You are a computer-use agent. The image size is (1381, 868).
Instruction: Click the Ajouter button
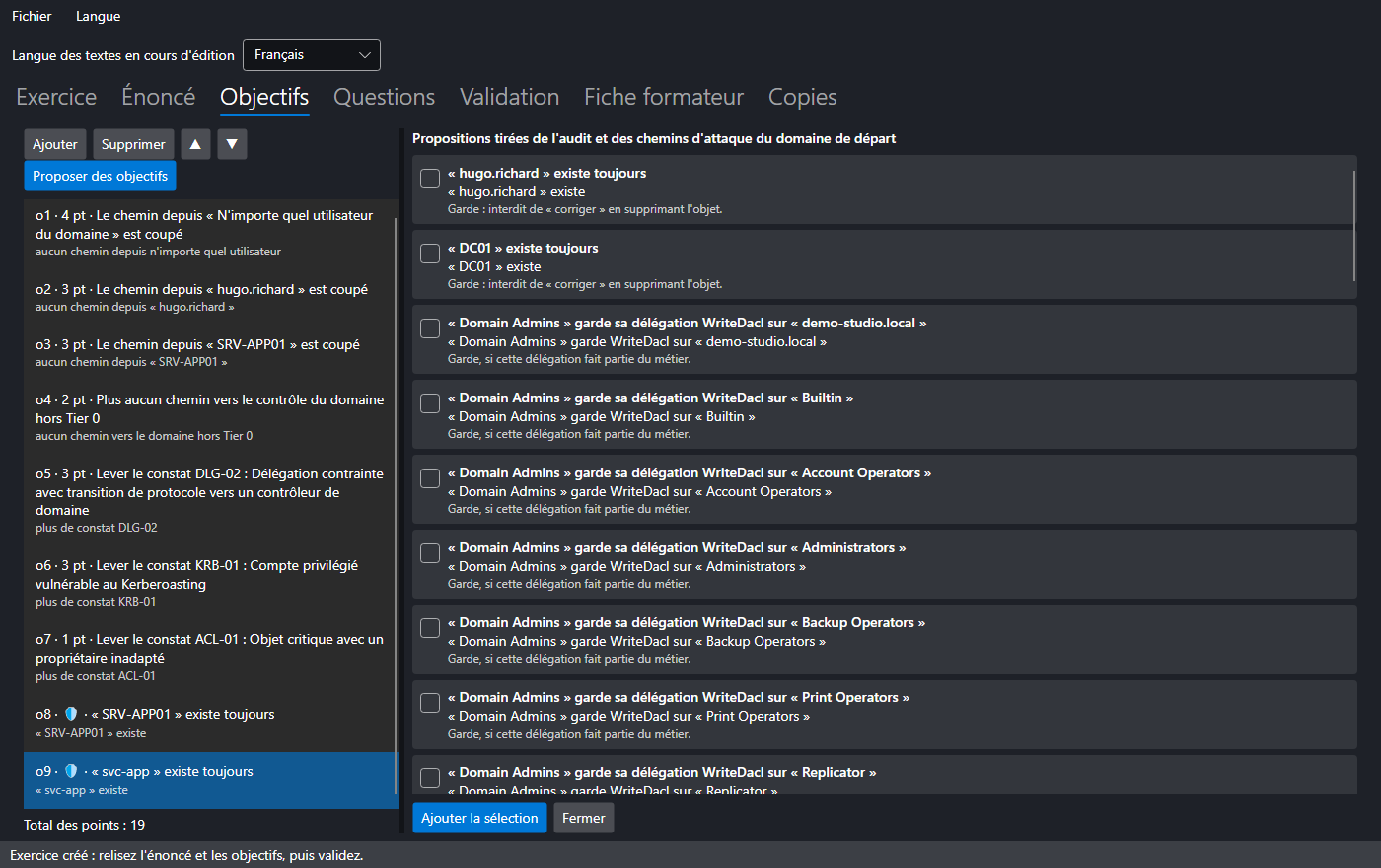click(x=55, y=144)
